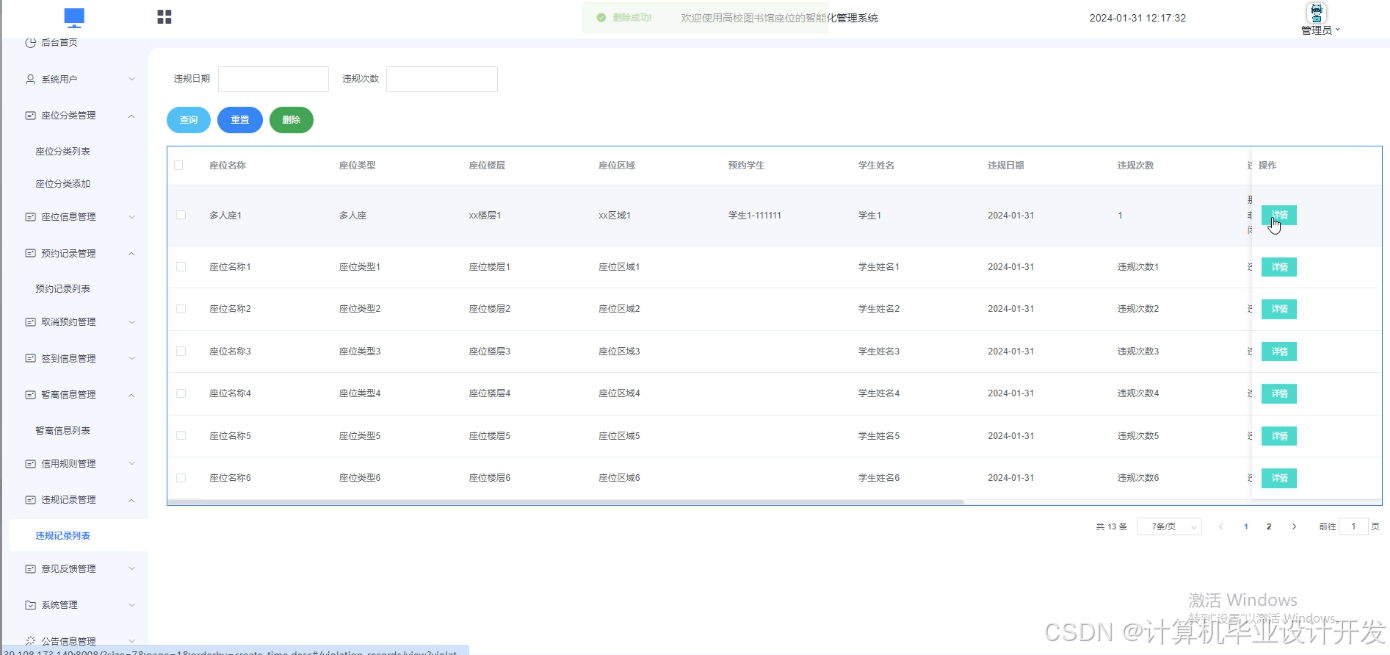The image size is (1390, 655).
Task: Open the 预约记录列表 menu item
Action: pyautogui.click(x=63, y=289)
